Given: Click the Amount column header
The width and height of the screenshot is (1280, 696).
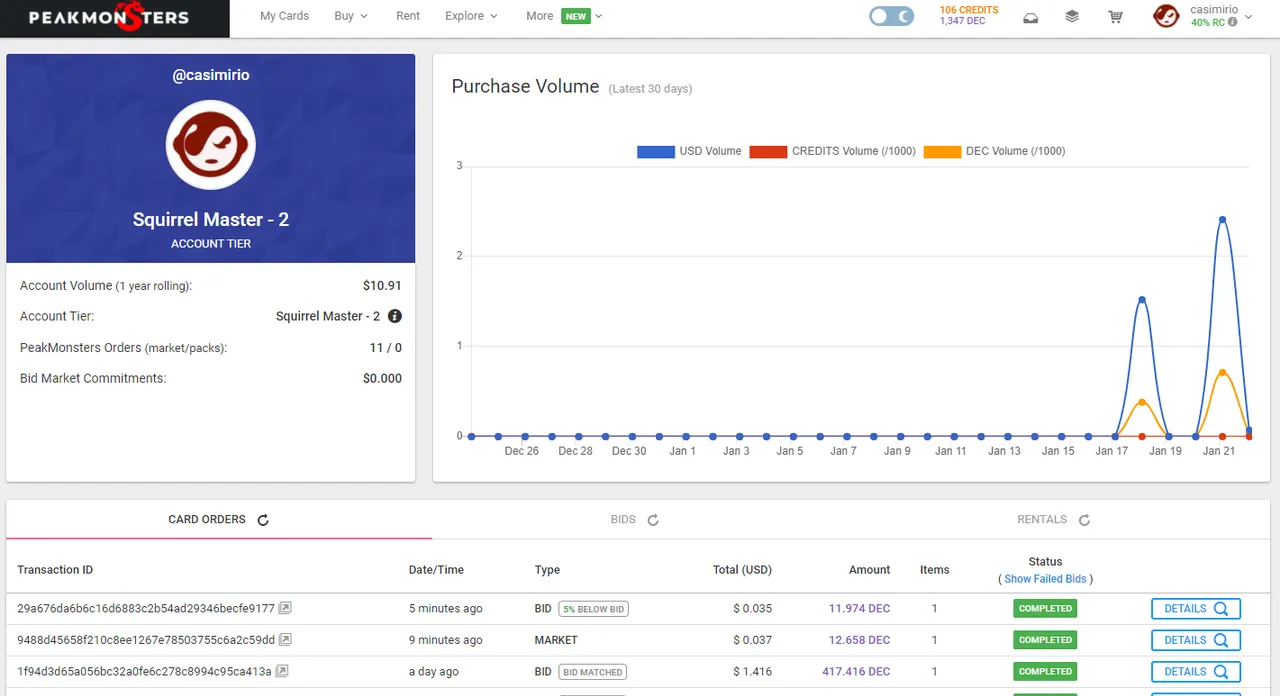Looking at the screenshot, I should pos(869,570).
